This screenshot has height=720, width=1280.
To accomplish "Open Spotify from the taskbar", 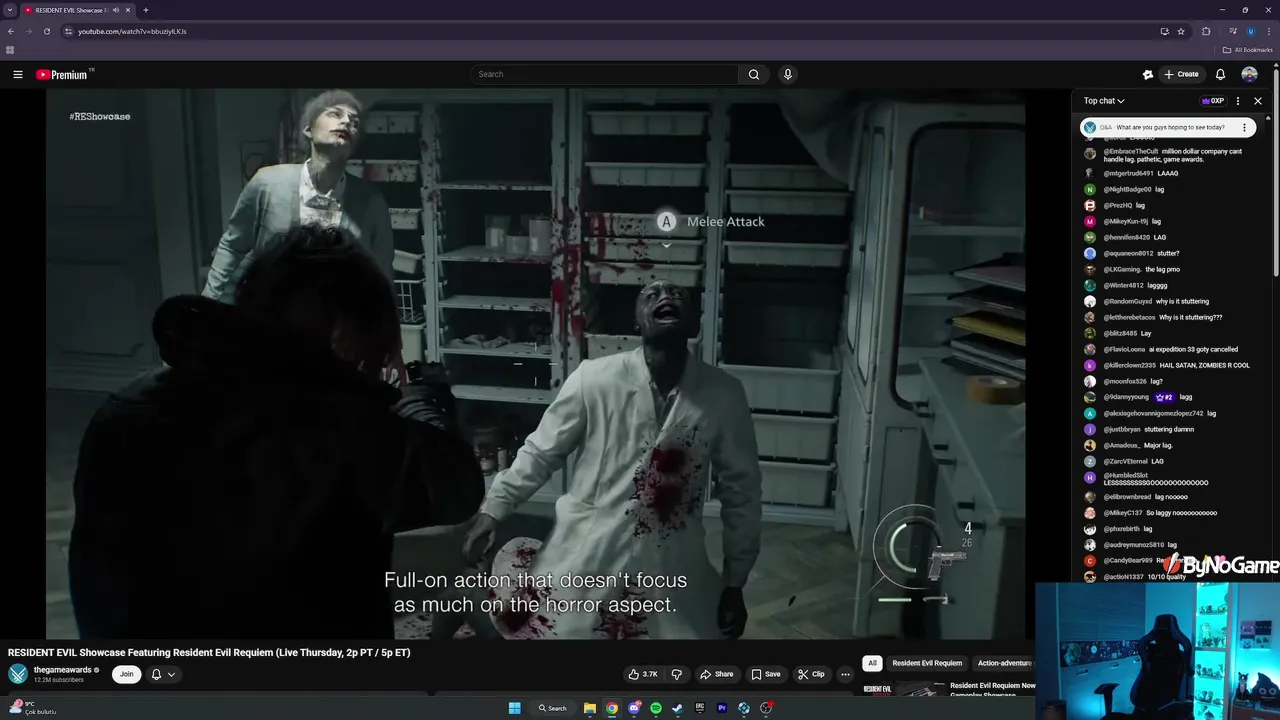I will pos(656,708).
